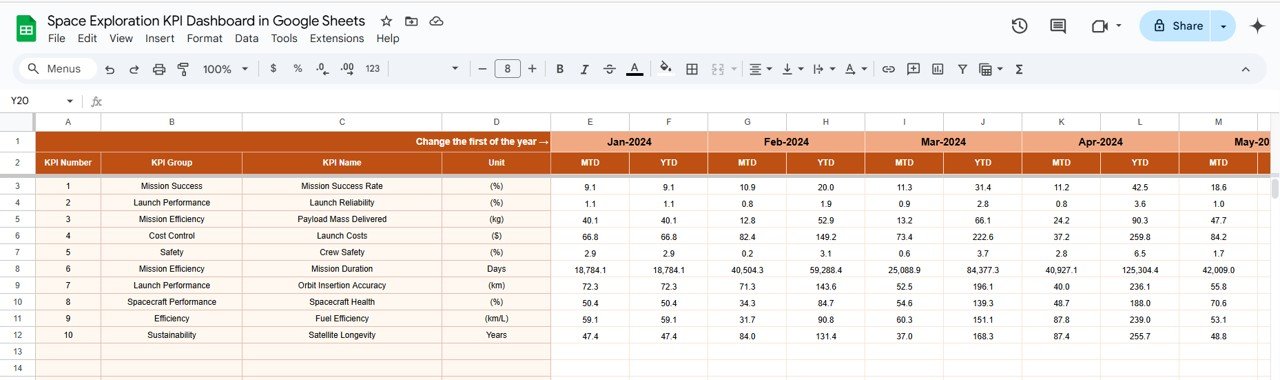Open the horizontal align dropdown
The image size is (1280, 380).
(x=760, y=69)
